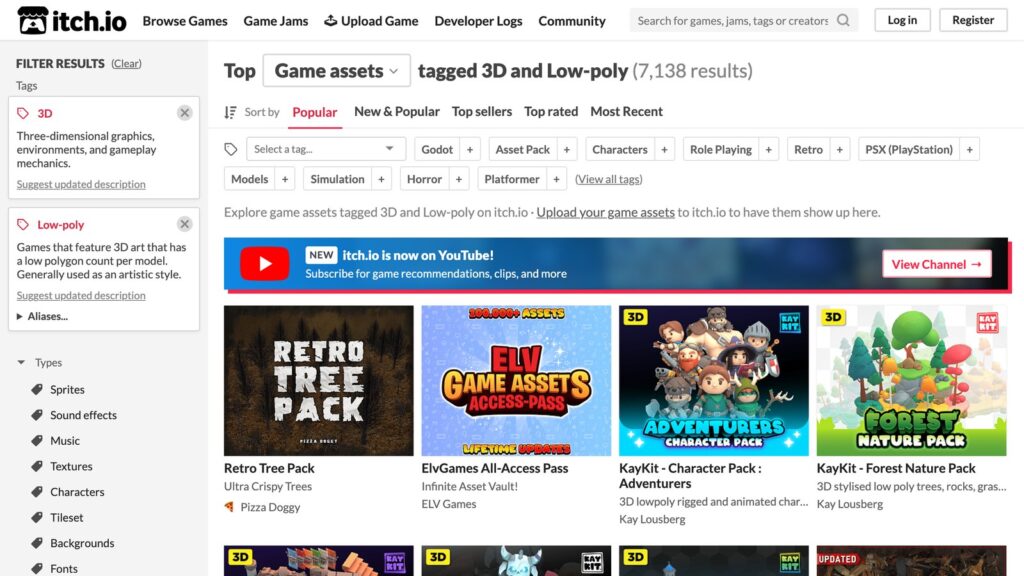Viewport: 1024px width, 576px height.
Task: Add the Simulation tag with plus
Action: tap(381, 179)
